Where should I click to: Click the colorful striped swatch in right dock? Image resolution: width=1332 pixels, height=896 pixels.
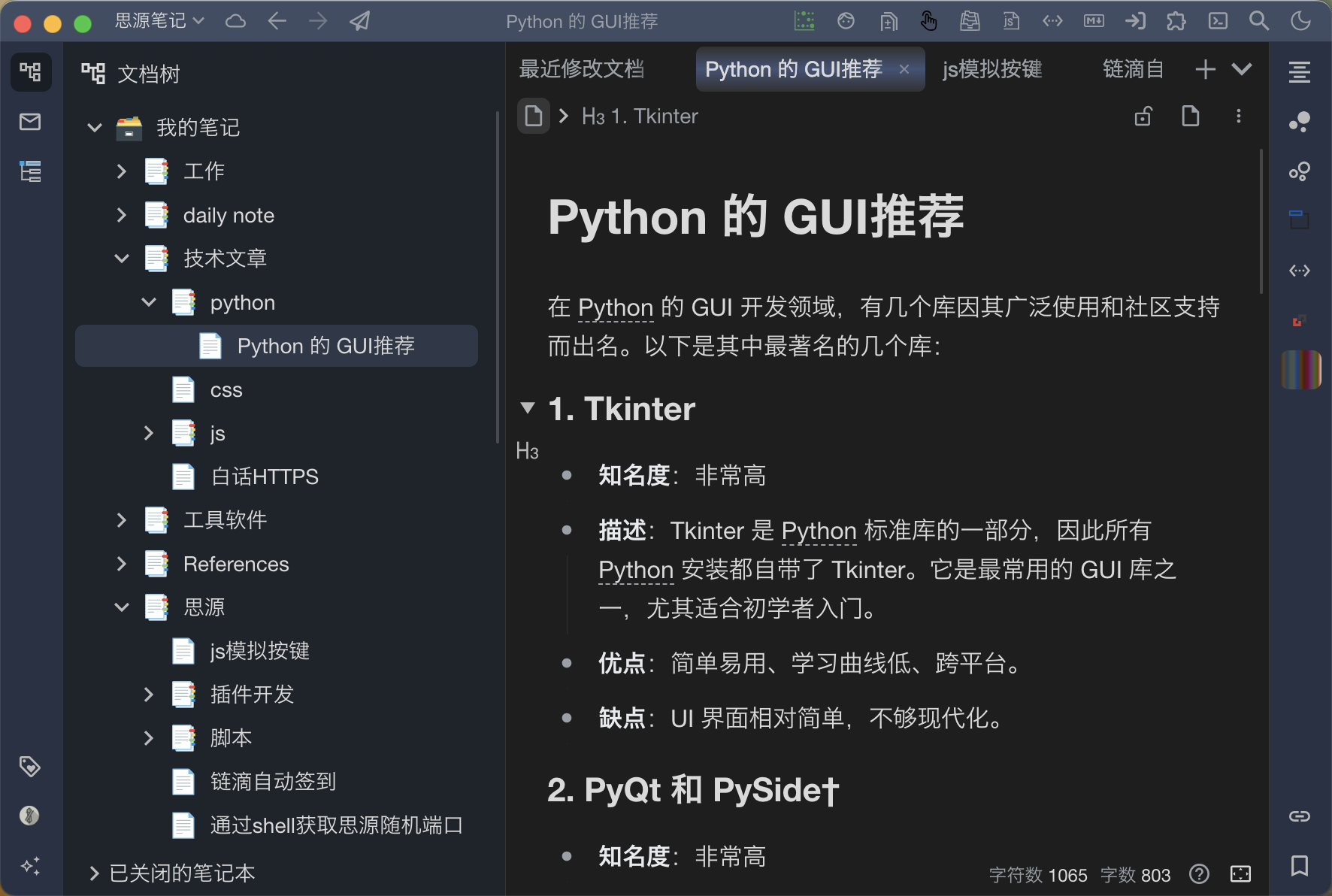tap(1300, 370)
